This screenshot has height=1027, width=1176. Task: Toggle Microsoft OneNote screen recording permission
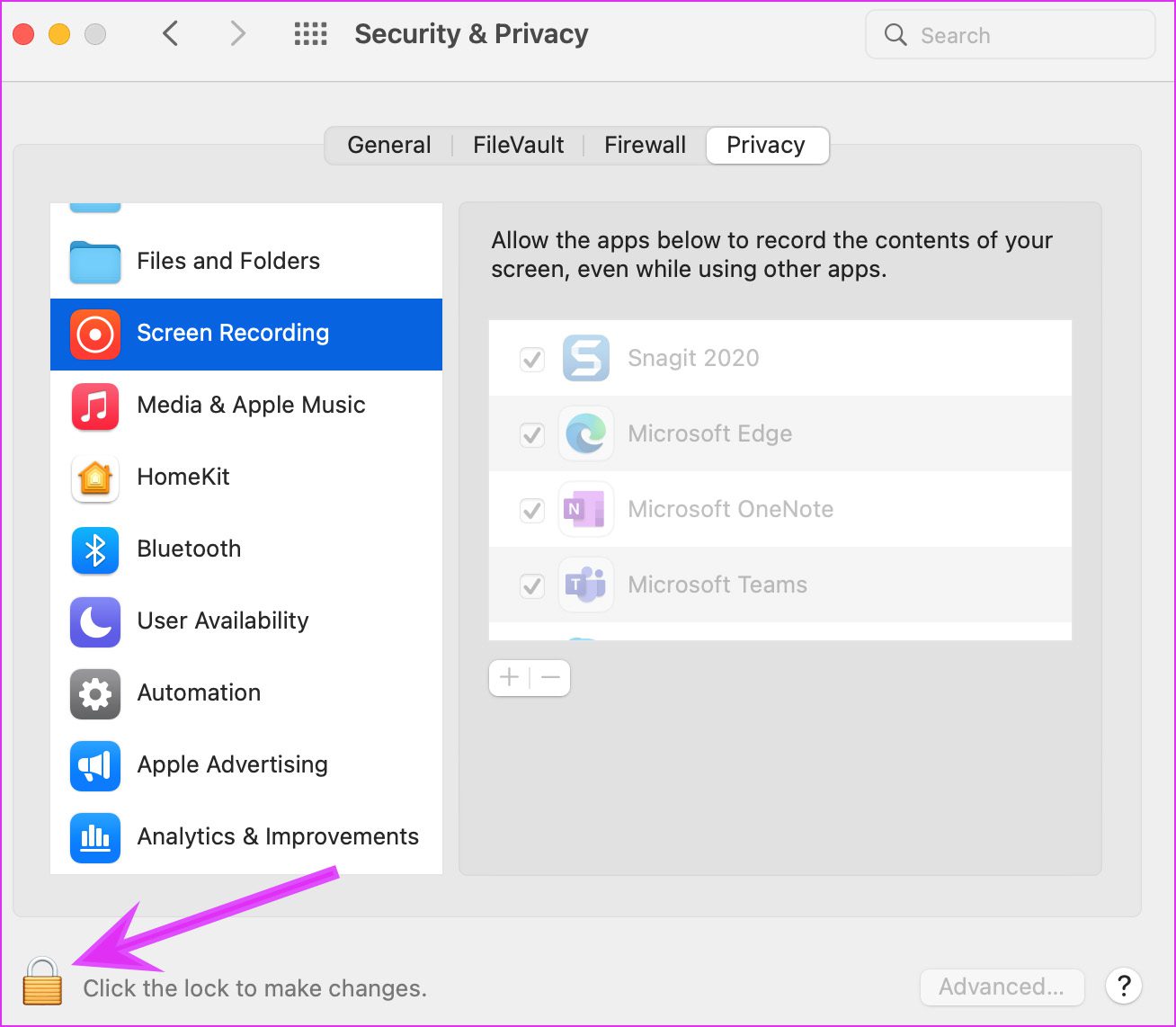[531, 510]
